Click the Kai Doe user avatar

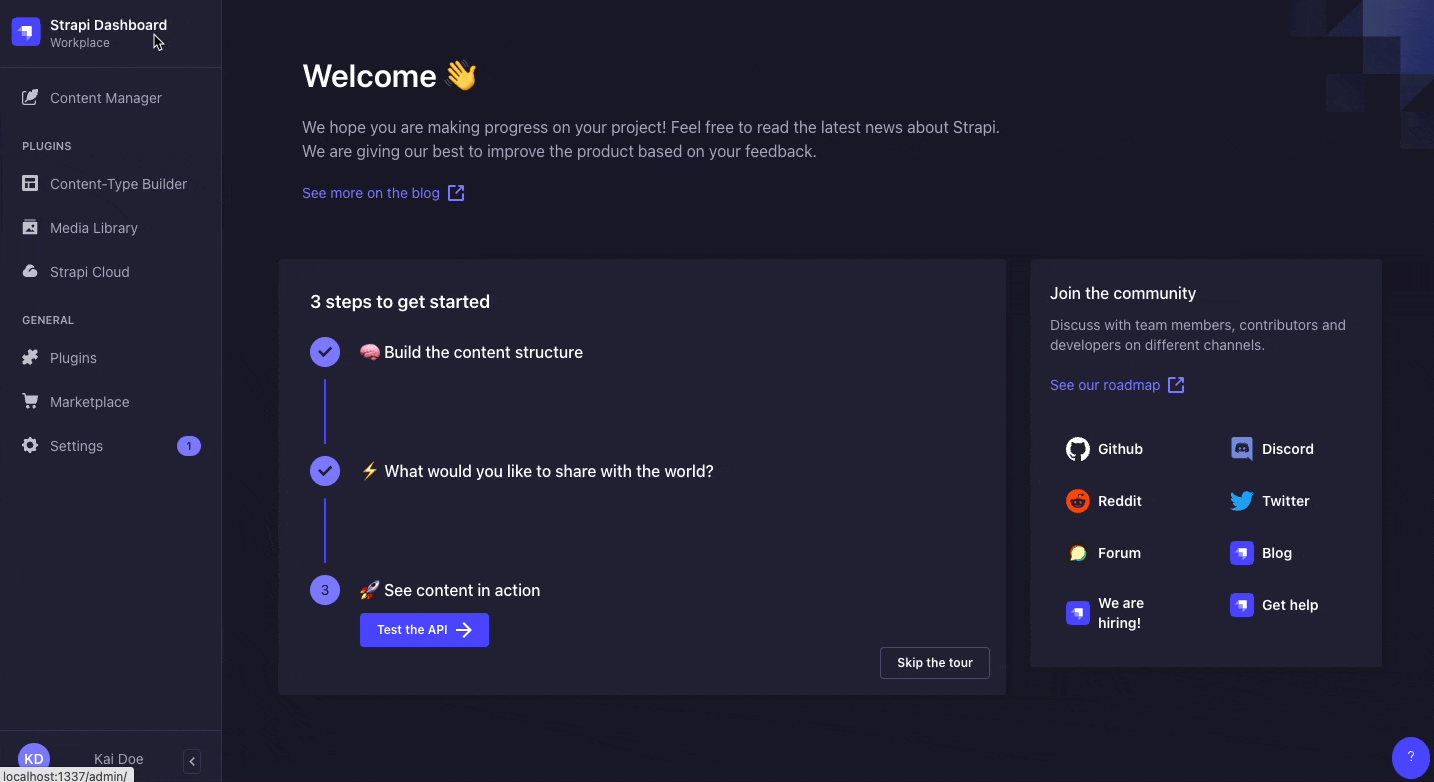coord(33,758)
